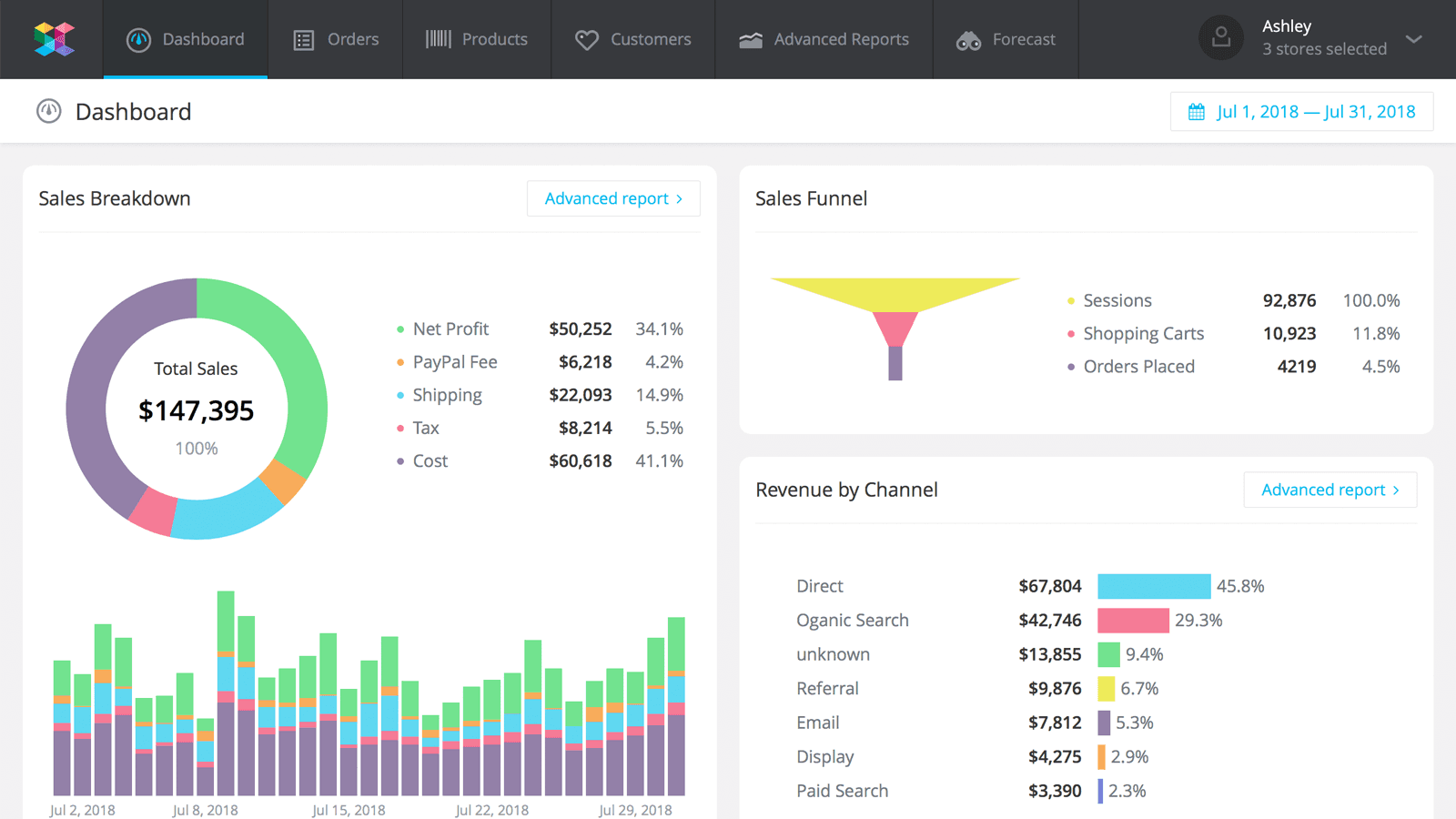Viewport: 1456px width, 819px height.
Task: Open the calendar icon on the date selector
Action: (1197, 111)
